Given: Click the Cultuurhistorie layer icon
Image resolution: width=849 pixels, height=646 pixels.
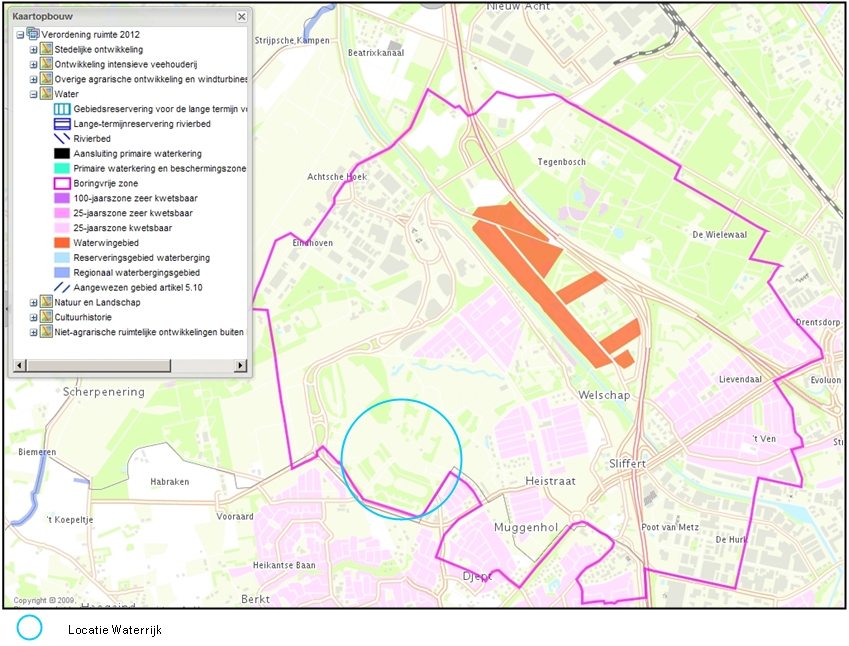Looking at the screenshot, I should 46,317.
